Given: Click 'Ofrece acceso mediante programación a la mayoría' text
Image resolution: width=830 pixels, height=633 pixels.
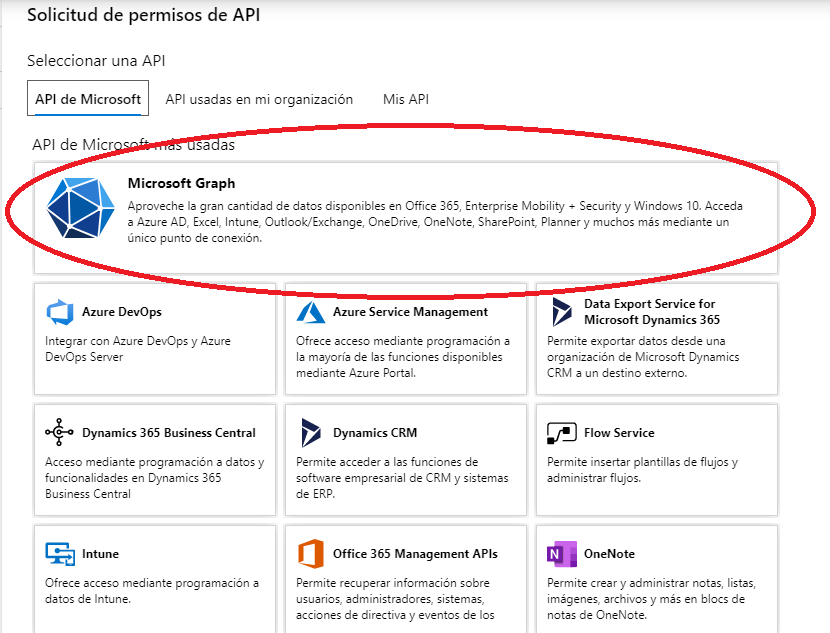Looking at the screenshot, I should coord(403,357).
